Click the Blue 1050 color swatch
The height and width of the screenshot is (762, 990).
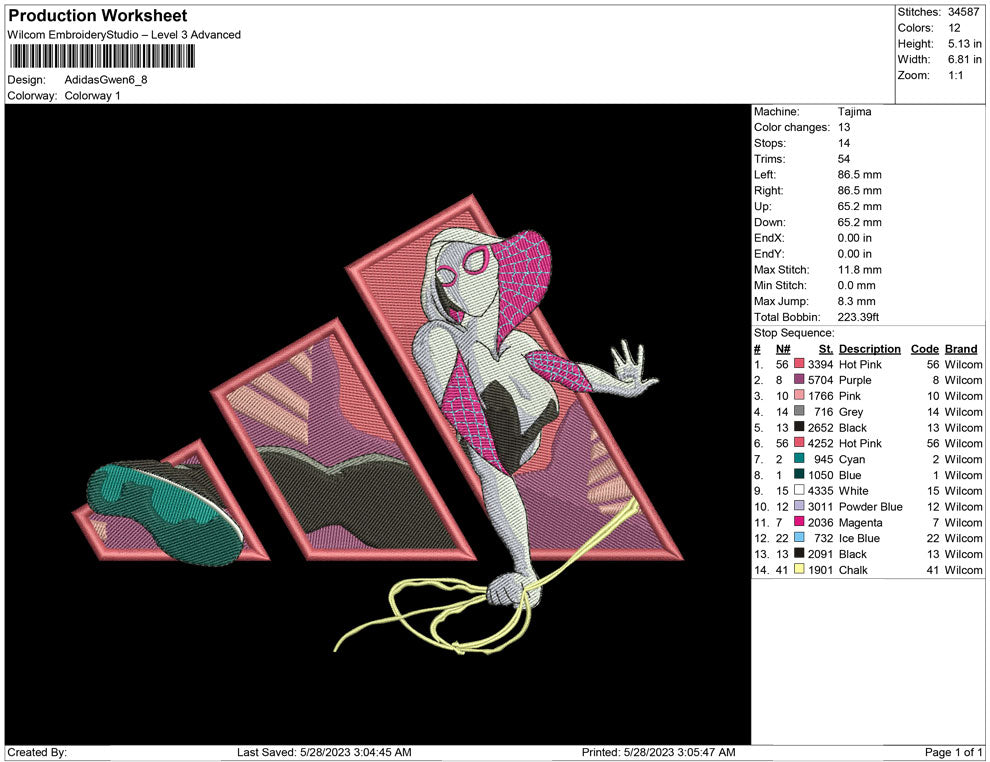click(x=799, y=474)
